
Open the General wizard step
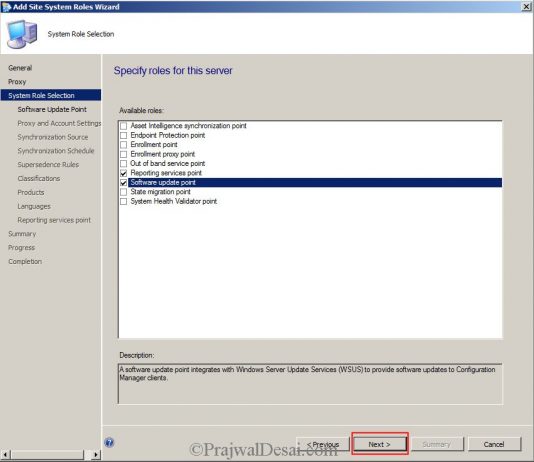pos(20,68)
